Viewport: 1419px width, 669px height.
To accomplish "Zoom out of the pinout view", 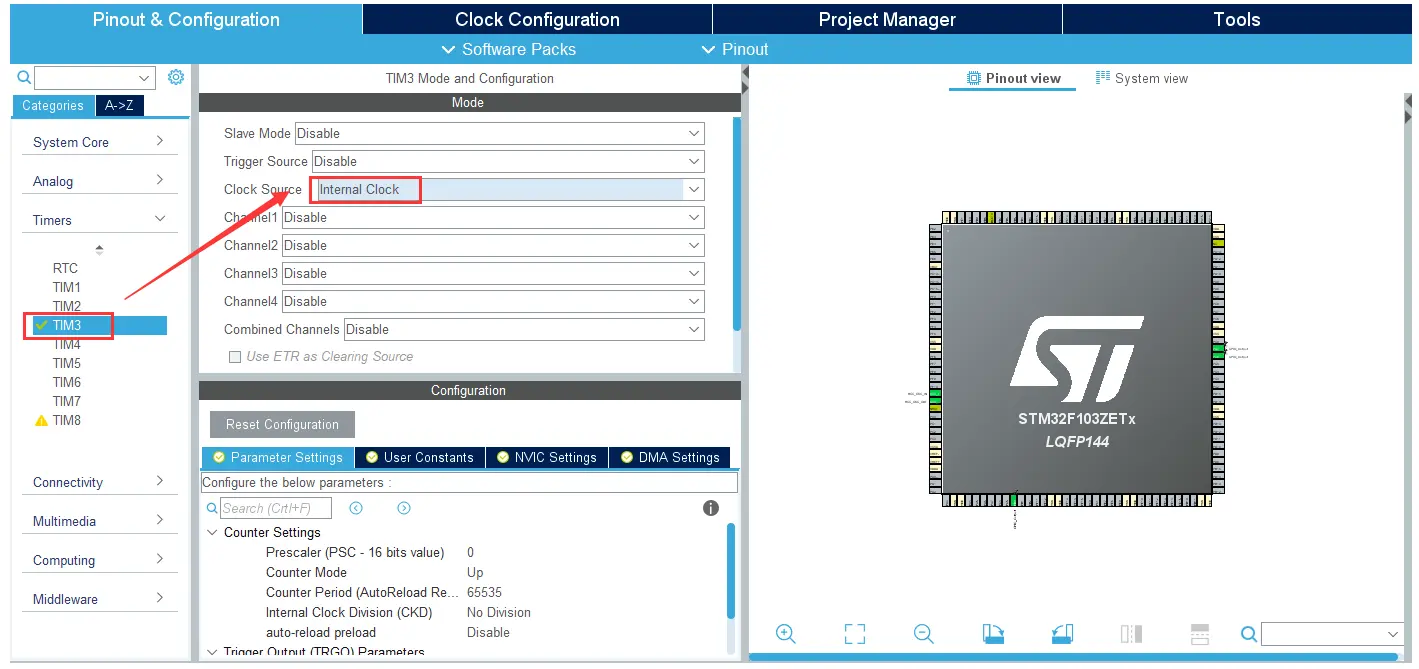I will coord(923,634).
